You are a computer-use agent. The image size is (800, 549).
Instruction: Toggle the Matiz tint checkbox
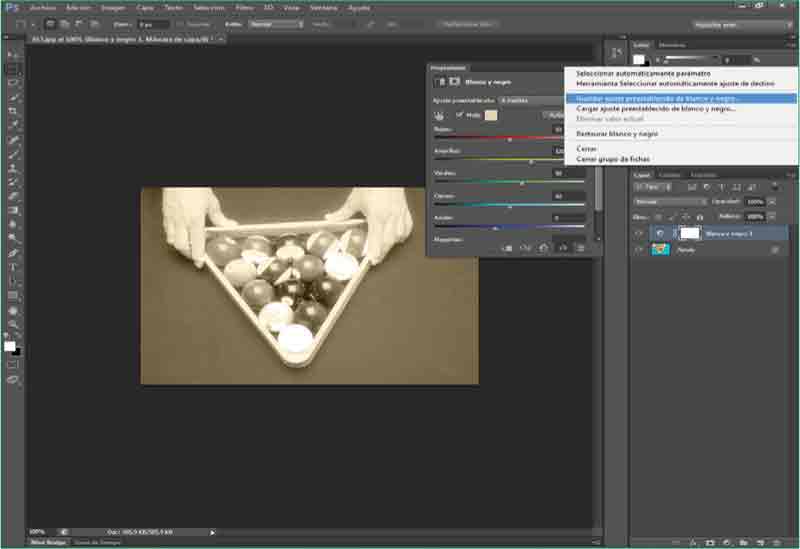[459, 115]
